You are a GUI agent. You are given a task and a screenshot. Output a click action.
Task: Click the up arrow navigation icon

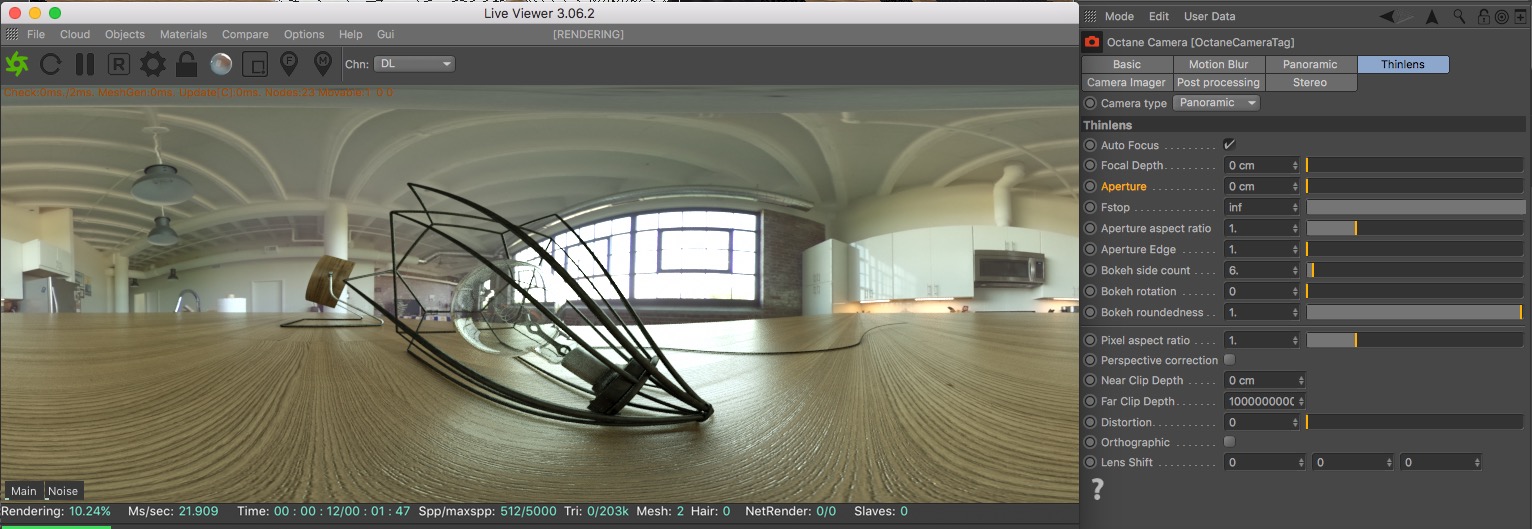pyautogui.click(x=1431, y=16)
